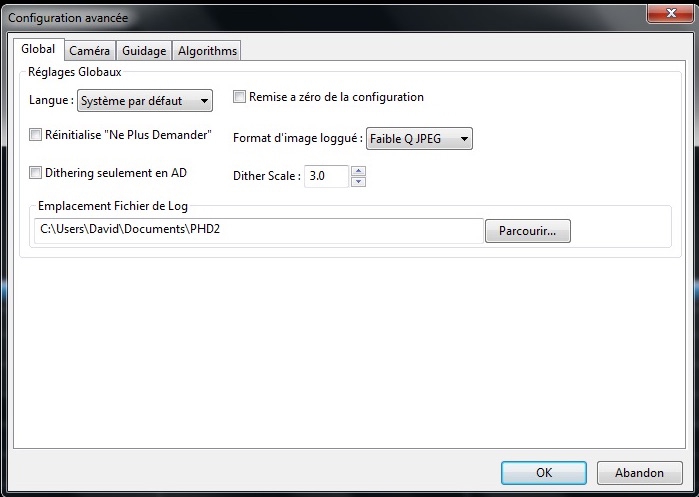Tick the Réinitialise "Ne Plus Demander" checkbox
The width and height of the screenshot is (699, 497).
[x=36, y=135]
